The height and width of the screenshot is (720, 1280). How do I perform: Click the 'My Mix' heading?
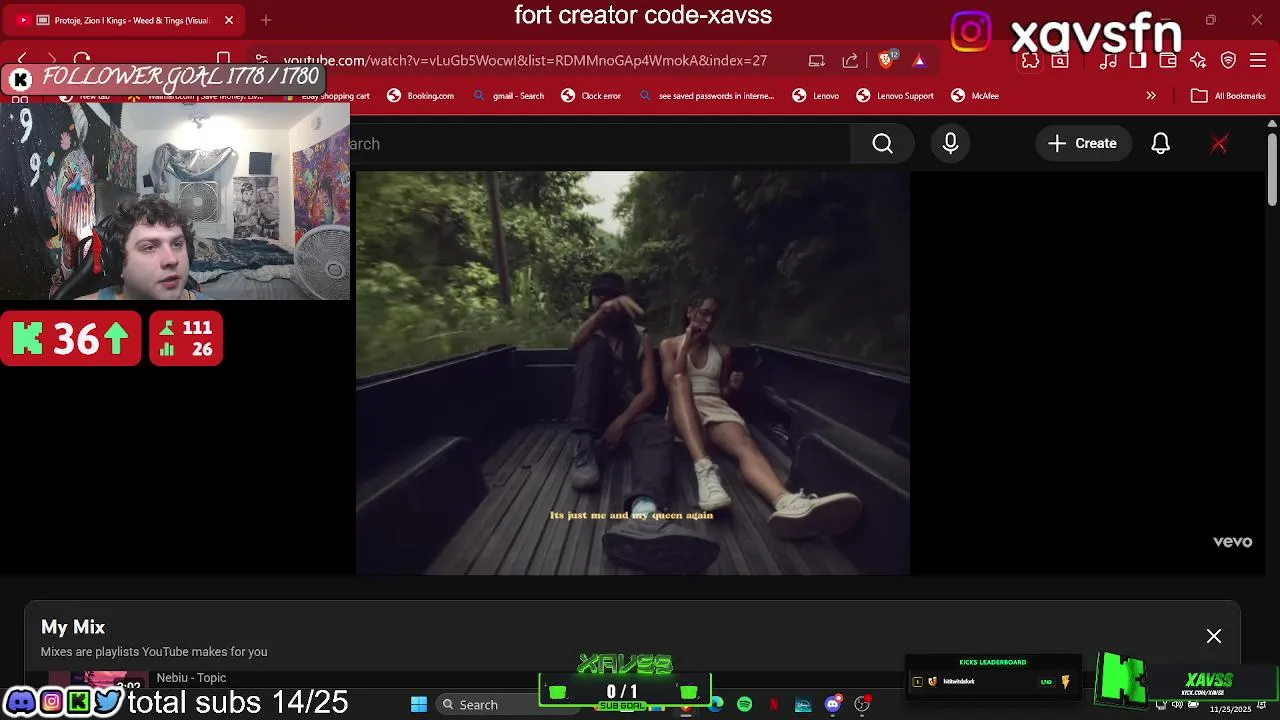pos(73,627)
